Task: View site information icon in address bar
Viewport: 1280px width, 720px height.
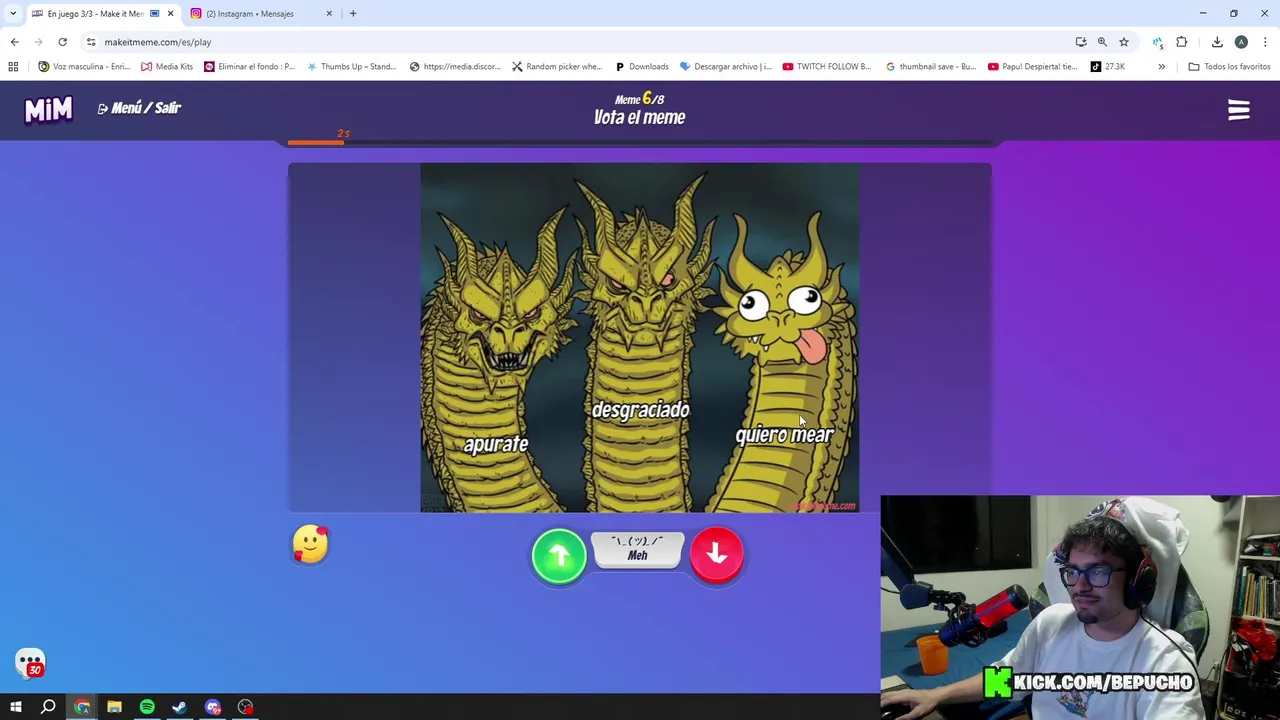Action: pyautogui.click(x=91, y=42)
